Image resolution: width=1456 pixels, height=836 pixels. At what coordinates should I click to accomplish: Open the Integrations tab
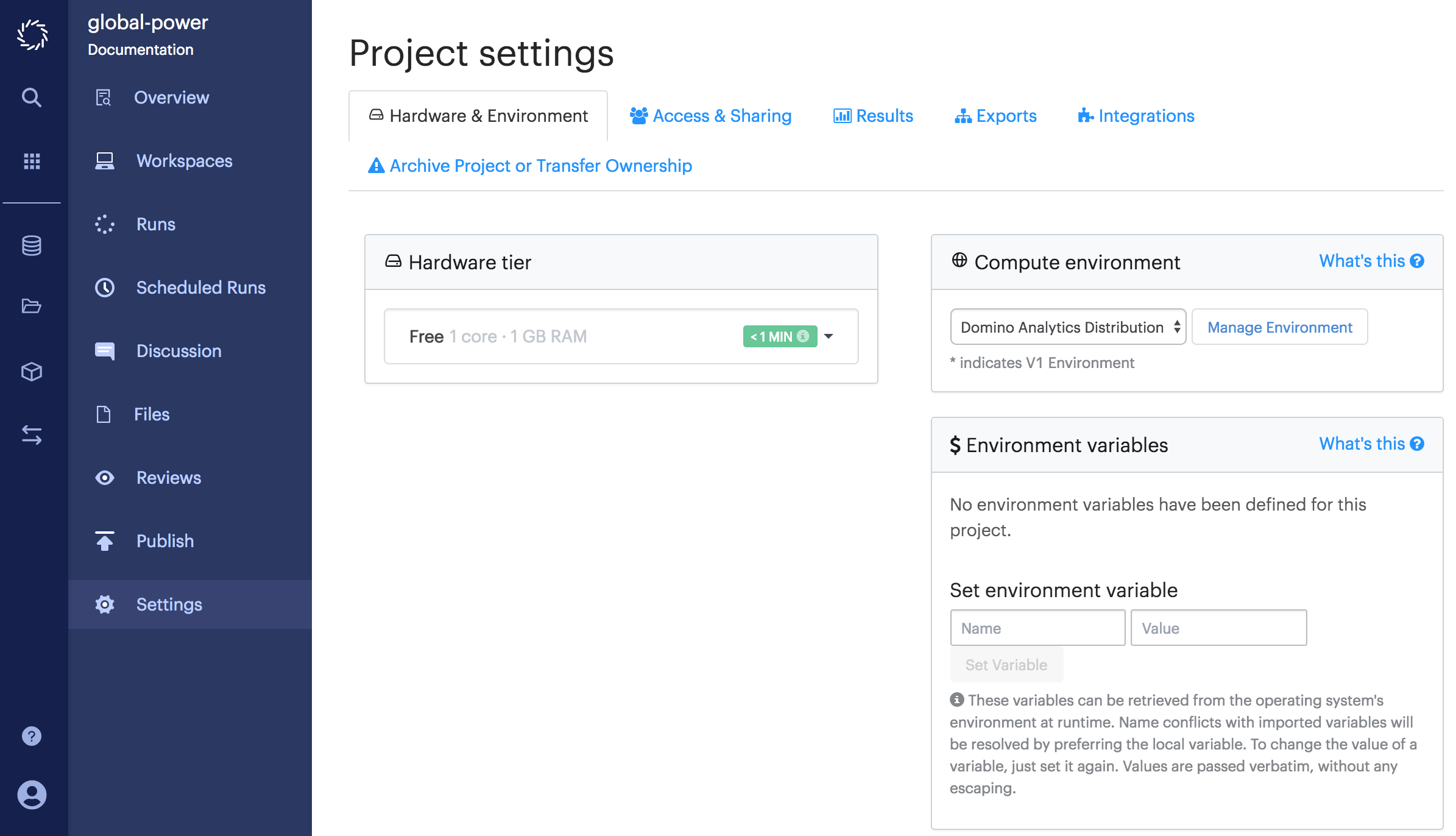click(x=1136, y=116)
